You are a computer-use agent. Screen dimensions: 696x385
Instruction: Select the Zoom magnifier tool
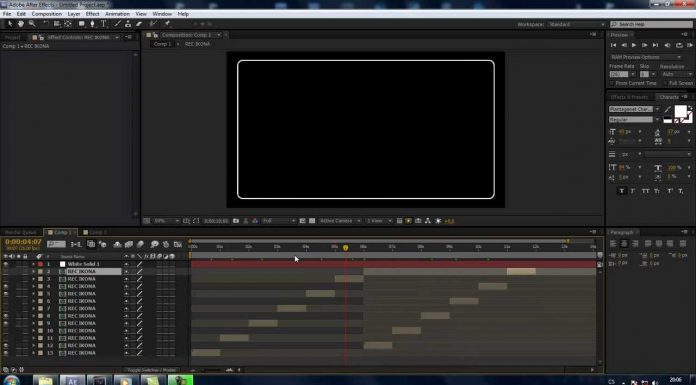(x=32, y=24)
